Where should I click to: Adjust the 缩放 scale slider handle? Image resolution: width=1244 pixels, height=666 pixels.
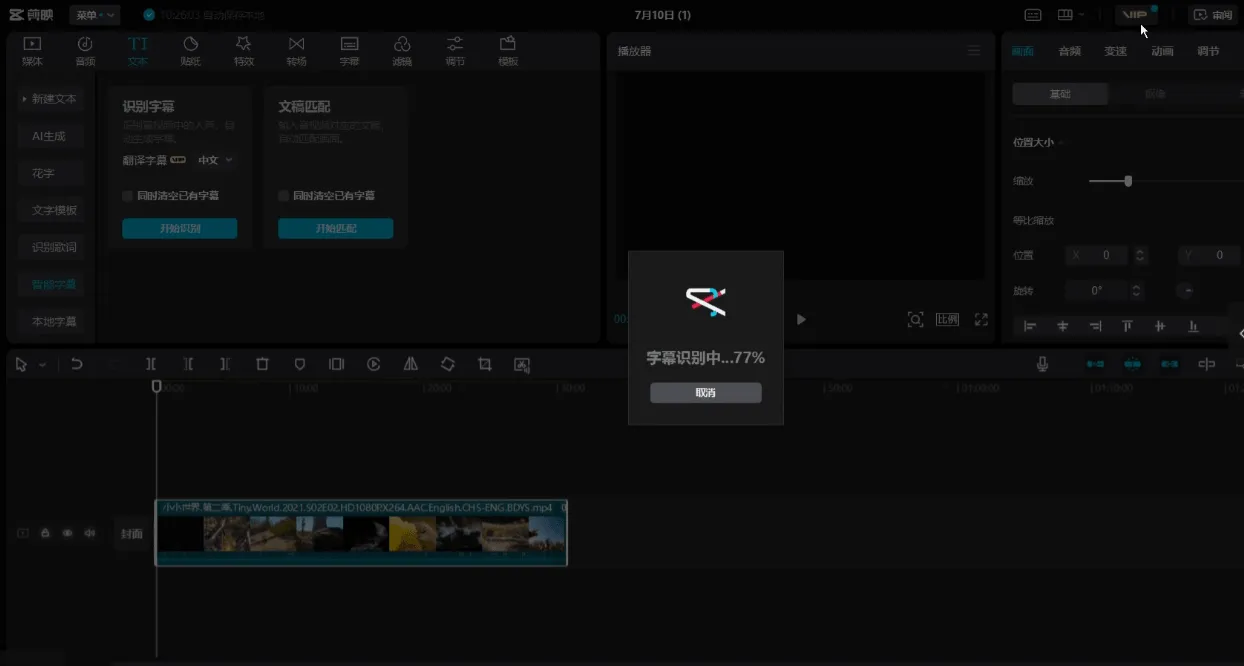click(1128, 181)
